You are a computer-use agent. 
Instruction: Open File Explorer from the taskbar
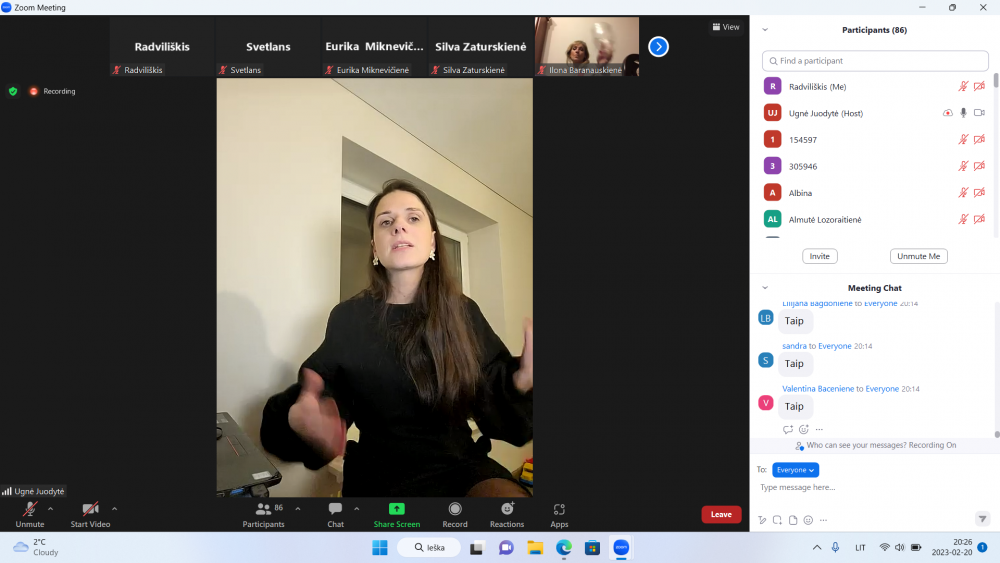[x=535, y=548]
